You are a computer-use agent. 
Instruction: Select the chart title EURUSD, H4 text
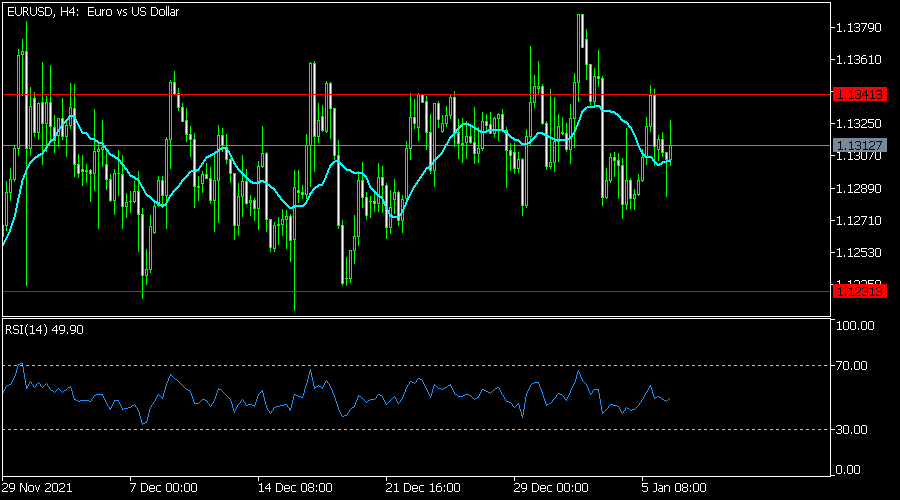93,11
